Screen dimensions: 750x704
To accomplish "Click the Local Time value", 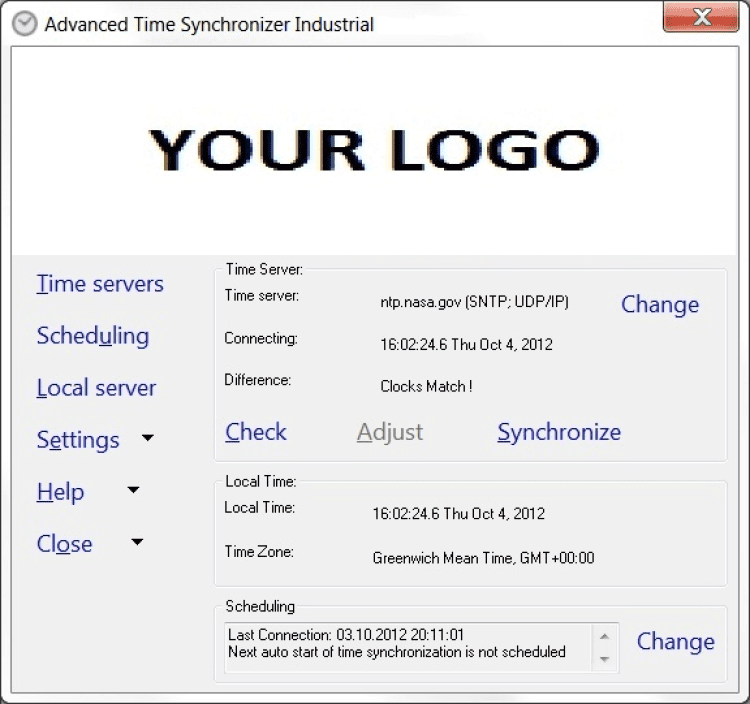I will (459, 514).
